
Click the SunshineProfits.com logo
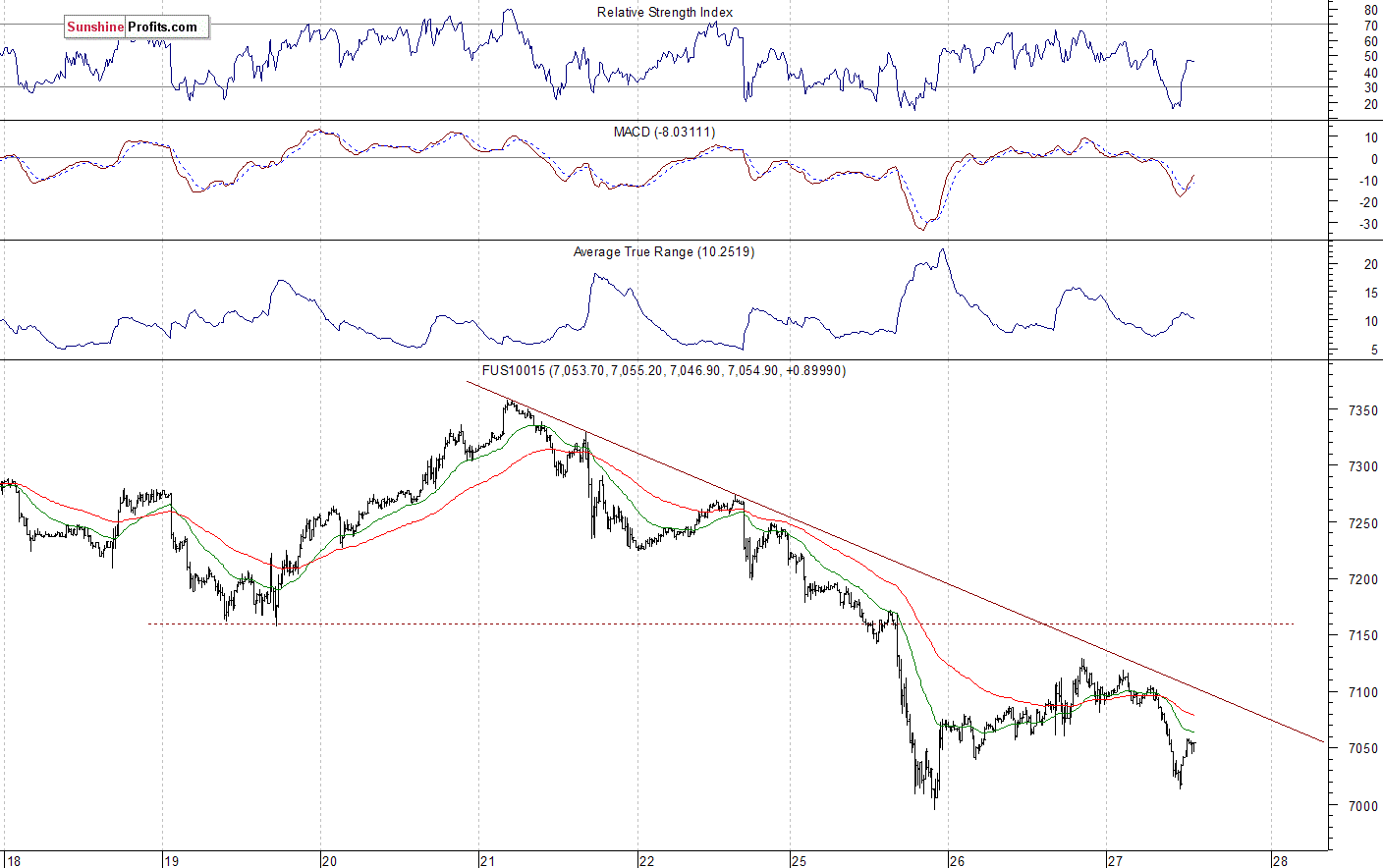click(137, 27)
